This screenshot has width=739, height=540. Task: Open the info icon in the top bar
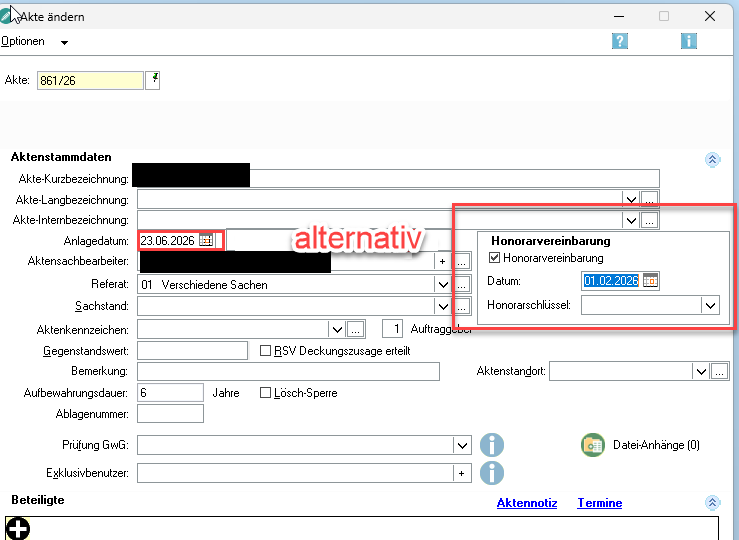pyautogui.click(x=689, y=41)
